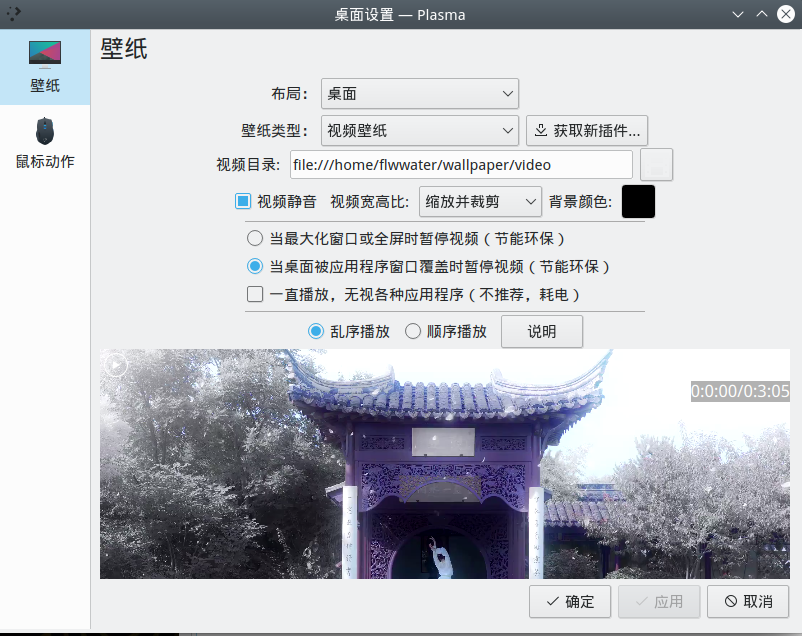The width and height of the screenshot is (802, 636).
Task: Click the 0:0:00/0:3:05 time display
Action: click(740, 391)
